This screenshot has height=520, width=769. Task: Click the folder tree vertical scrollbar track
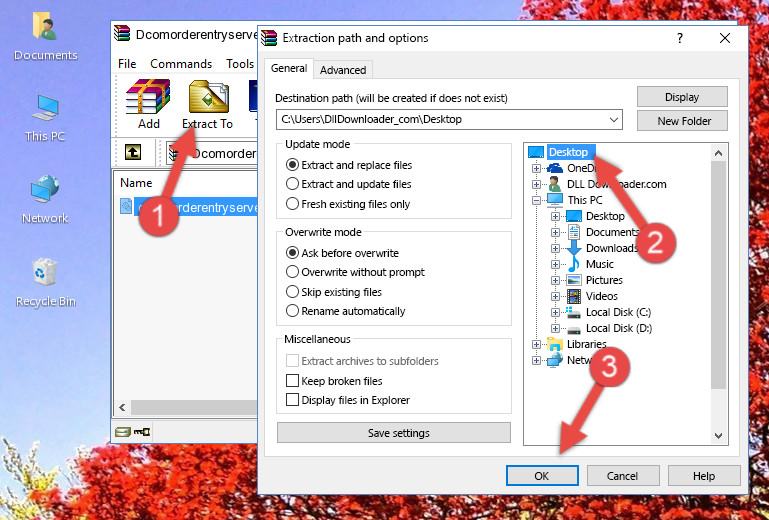click(x=718, y=294)
